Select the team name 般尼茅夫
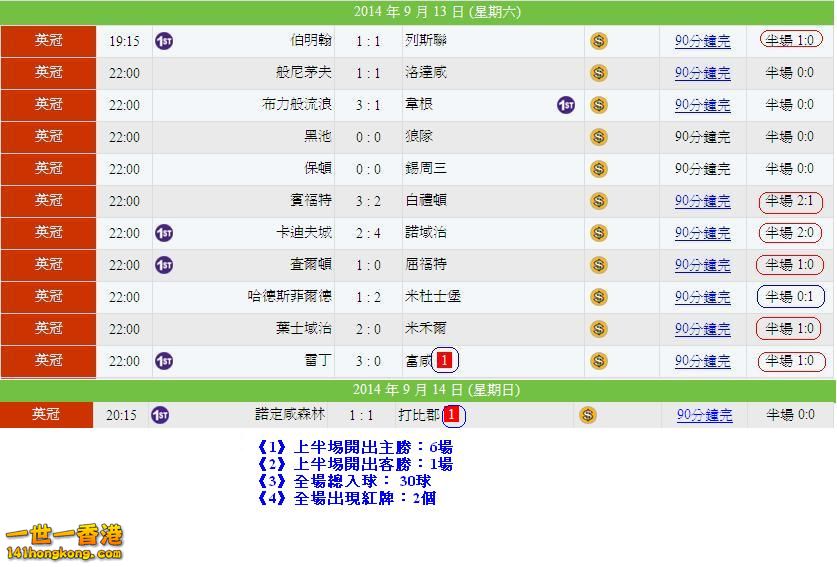The image size is (837, 567). click(304, 73)
